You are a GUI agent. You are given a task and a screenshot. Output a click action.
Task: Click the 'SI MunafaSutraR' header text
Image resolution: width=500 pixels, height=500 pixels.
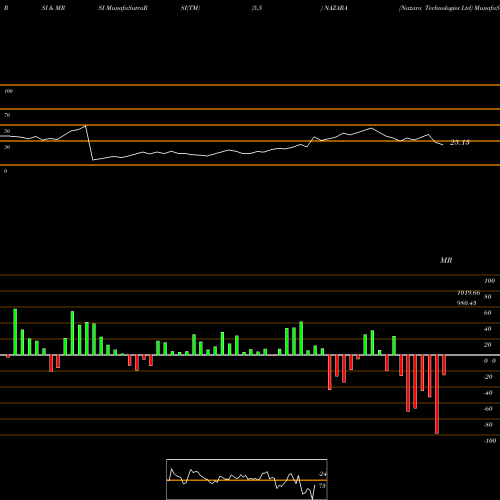[123, 8]
